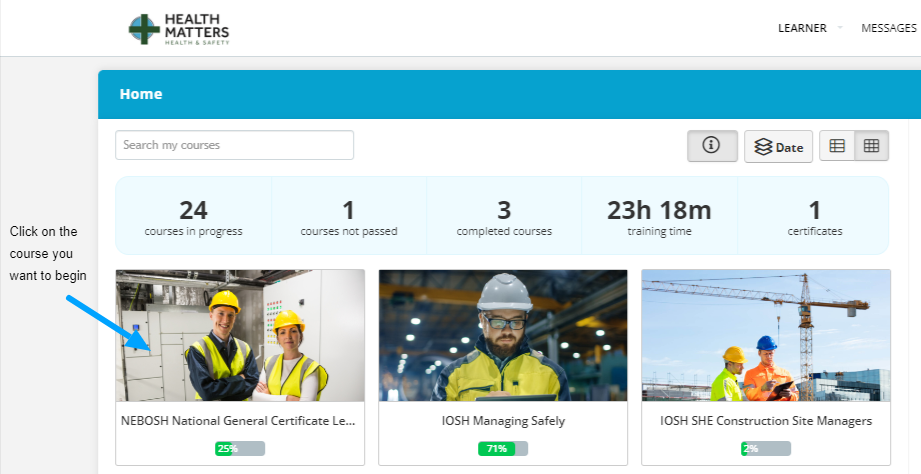The height and width of the screenshot is (474, 921).
Task: Toggle the info summary panel button
Action: [712, 146]
